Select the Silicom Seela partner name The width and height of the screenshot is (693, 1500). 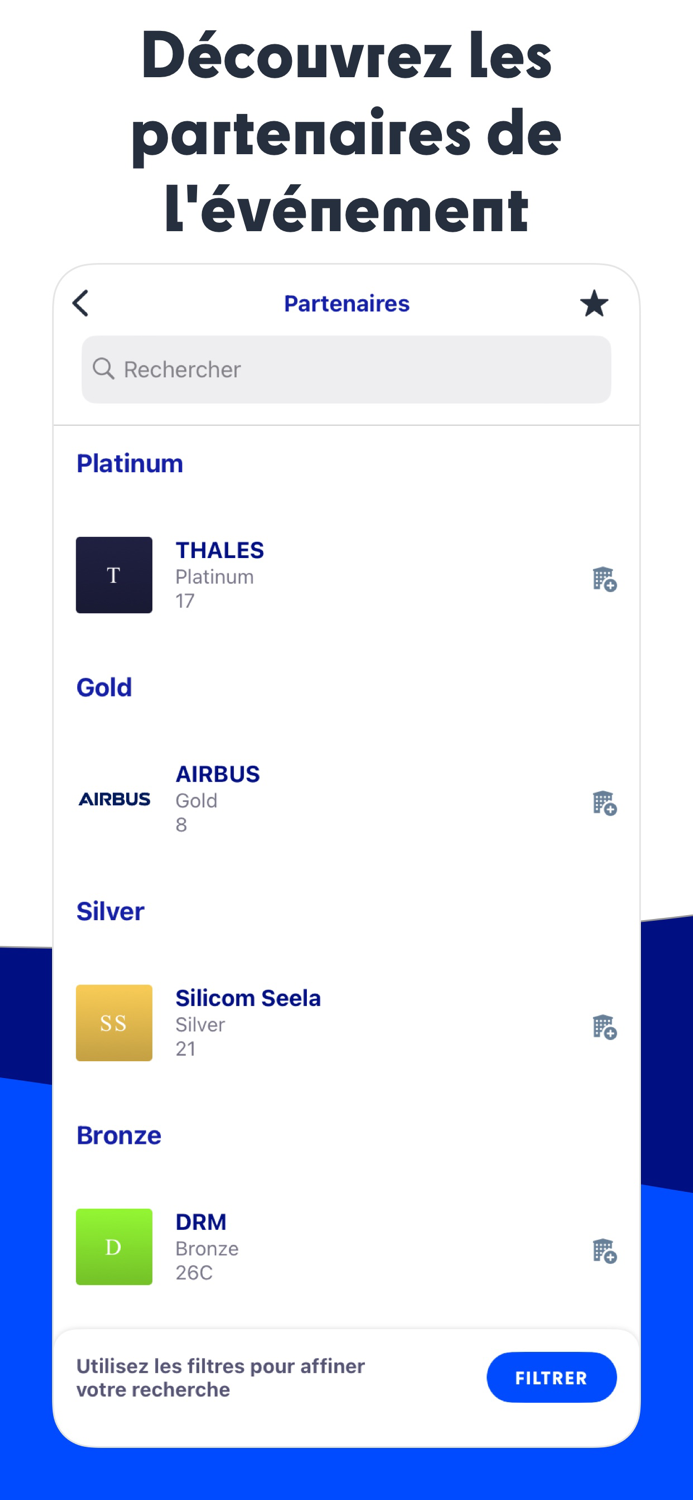(248, 998)
